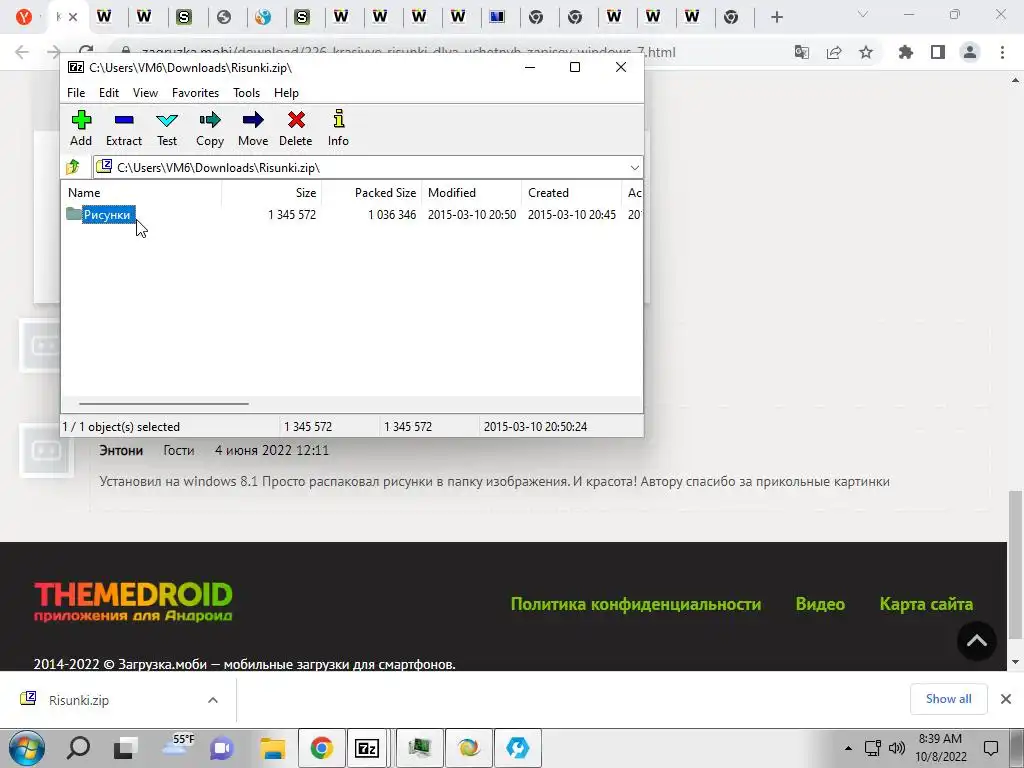Image resolution: width=1024 pixels, height=768 pixels.
Task: Click the scroll-to-top round button
Action: tap(977, 641)
